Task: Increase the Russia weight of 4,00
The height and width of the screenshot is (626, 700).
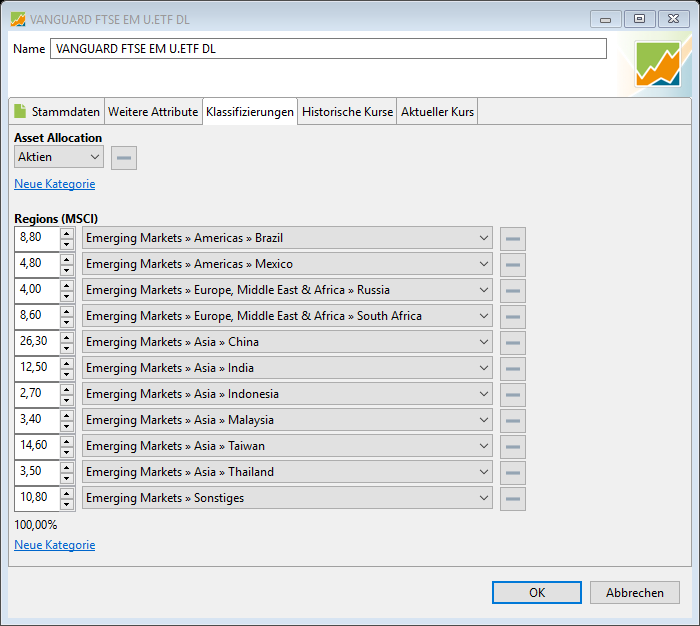Action: click(67, 285)
